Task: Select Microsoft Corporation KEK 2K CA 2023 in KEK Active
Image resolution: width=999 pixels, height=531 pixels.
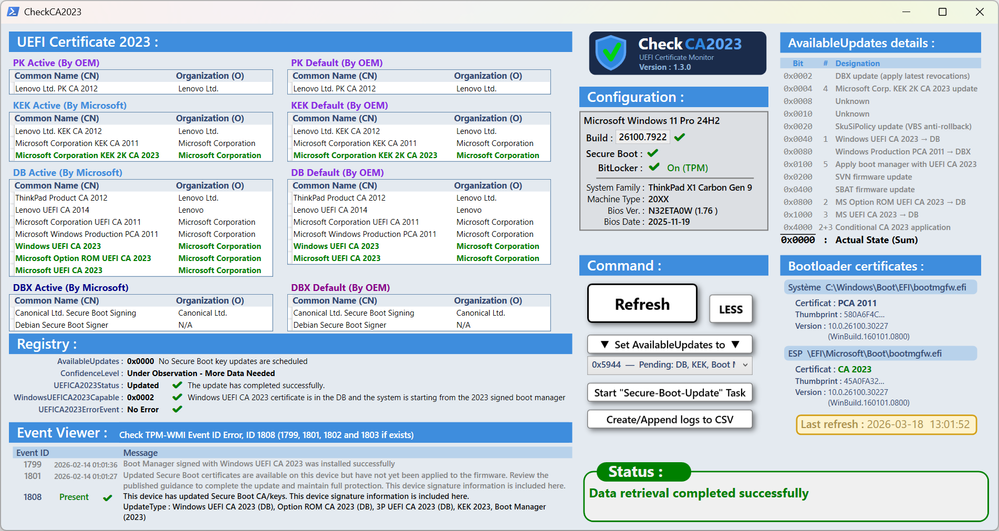Action: pos(141,156)
